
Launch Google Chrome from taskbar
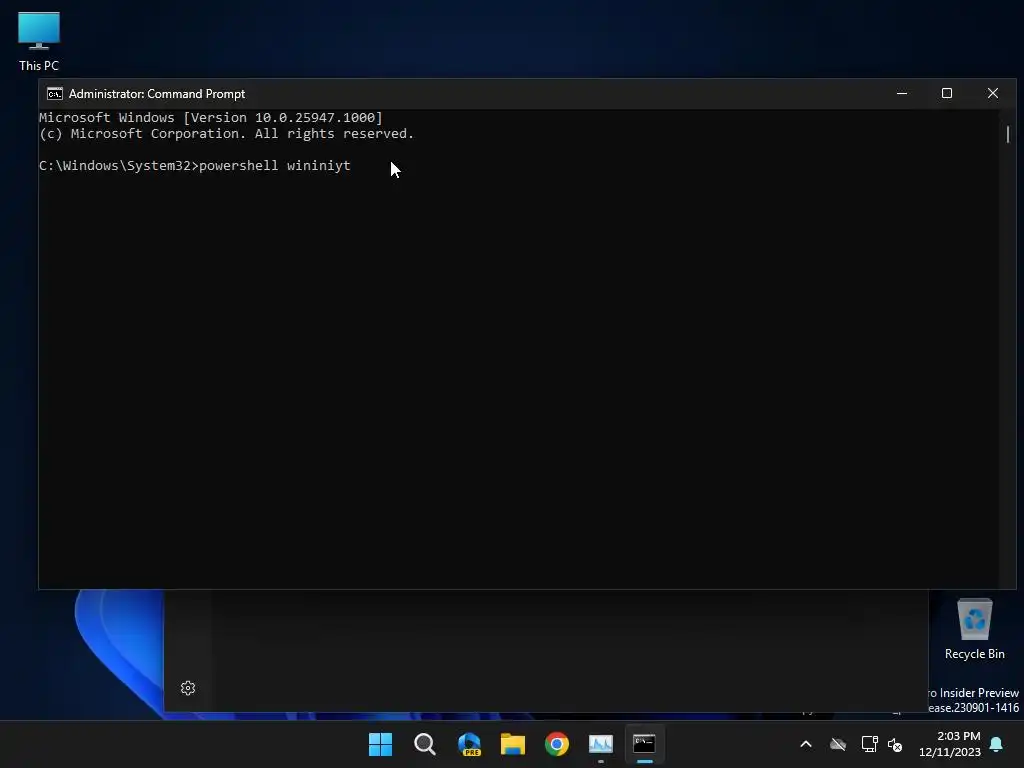(x=557, y=744)
